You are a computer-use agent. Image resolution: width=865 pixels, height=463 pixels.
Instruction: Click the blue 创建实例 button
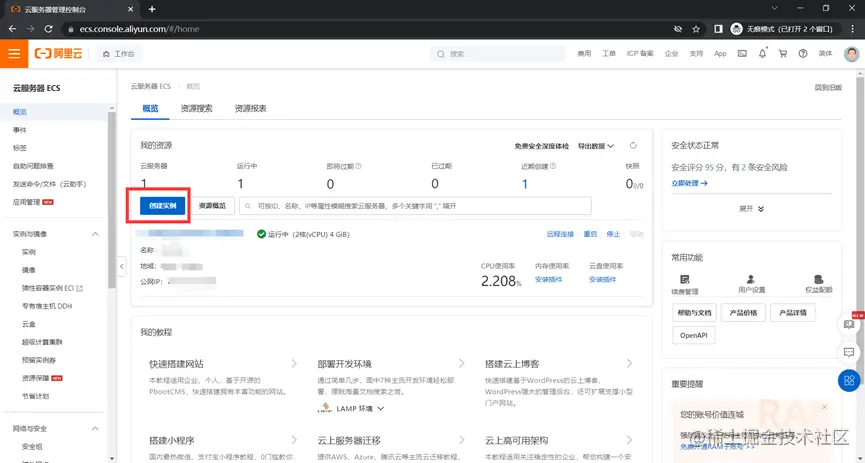click(162, 206)
